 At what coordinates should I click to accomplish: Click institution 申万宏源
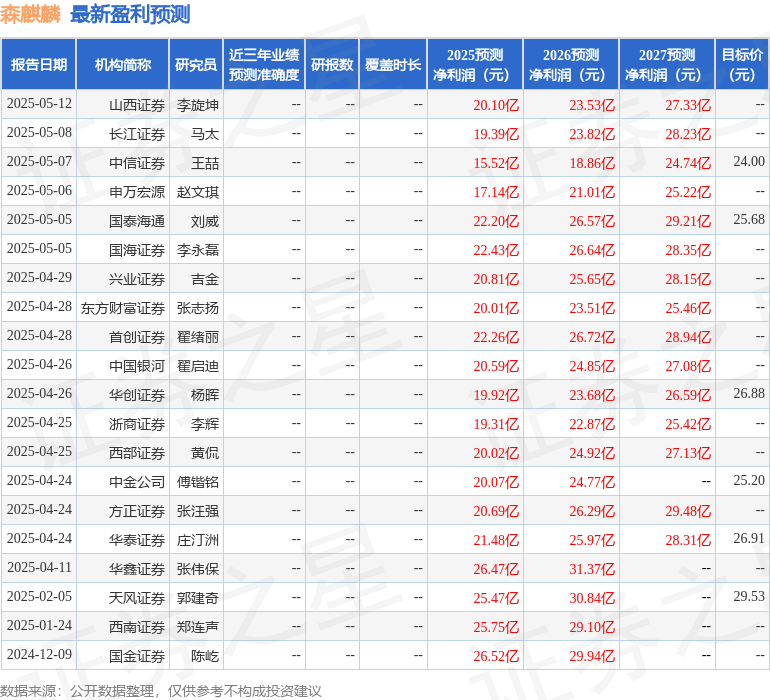[x=137, y=192]
